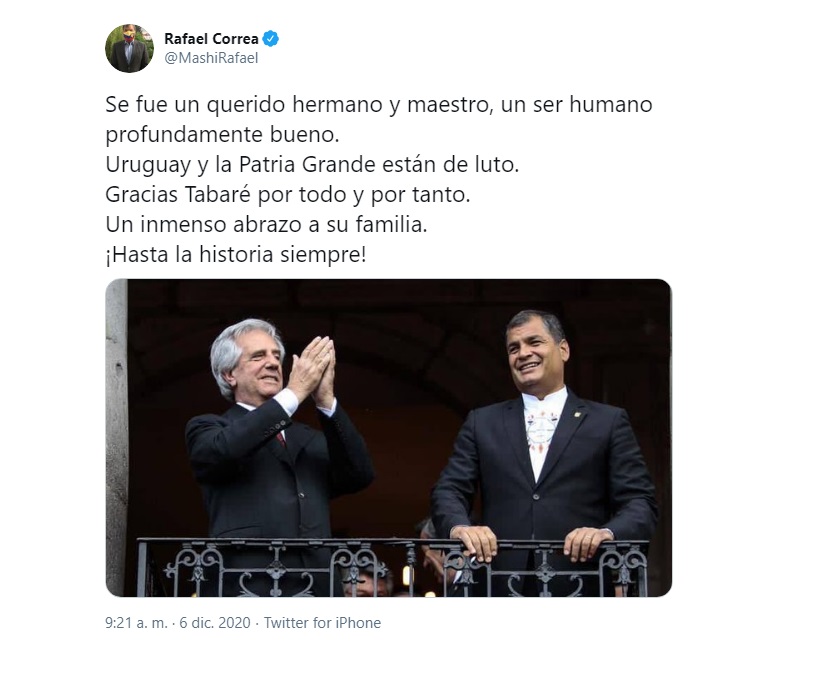Click the blue verified badge
The height and width of the screenshot is (677, 816).
pos(271,39)
